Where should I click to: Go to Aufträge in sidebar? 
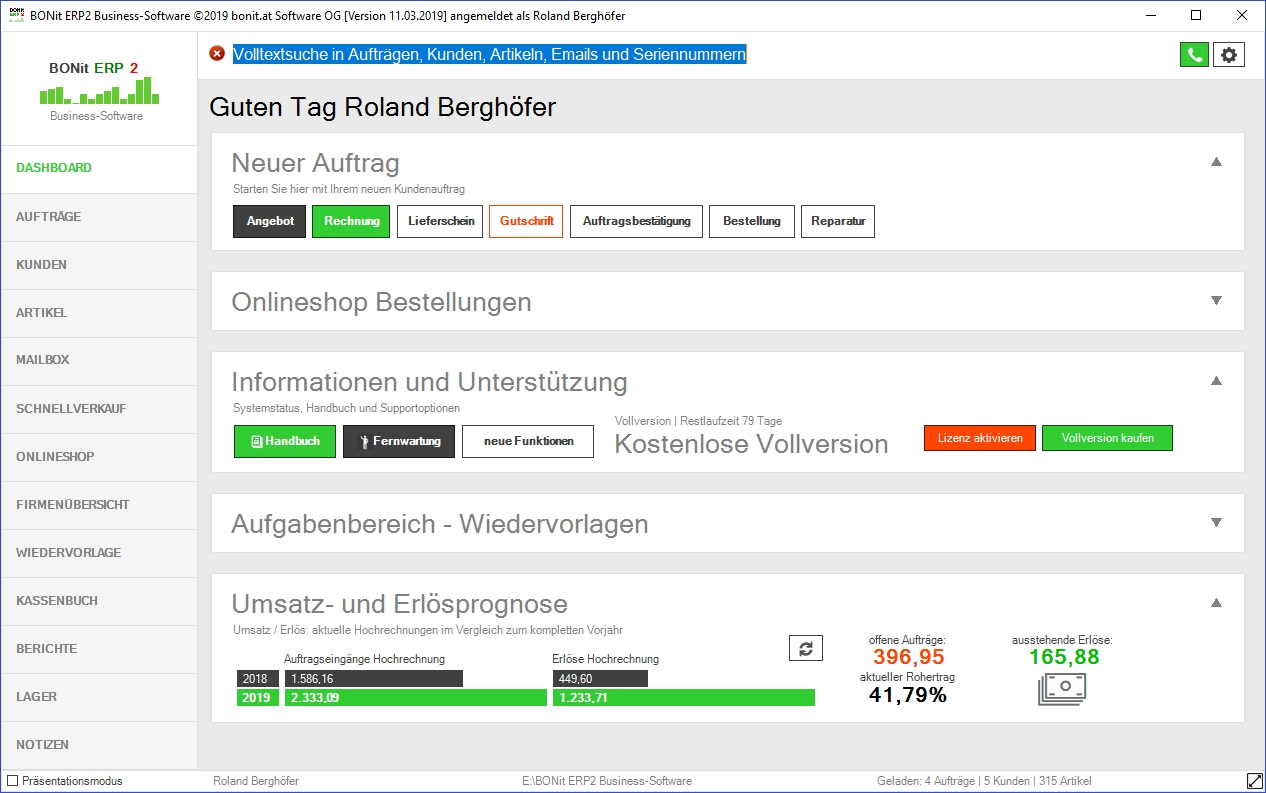99,217
